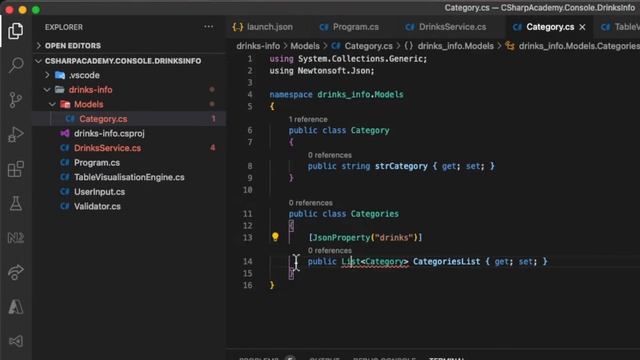This screenshot has width=640, height=360.
Task: Click the drinks-info breadcrumb segment
Action: click(258, 46)
